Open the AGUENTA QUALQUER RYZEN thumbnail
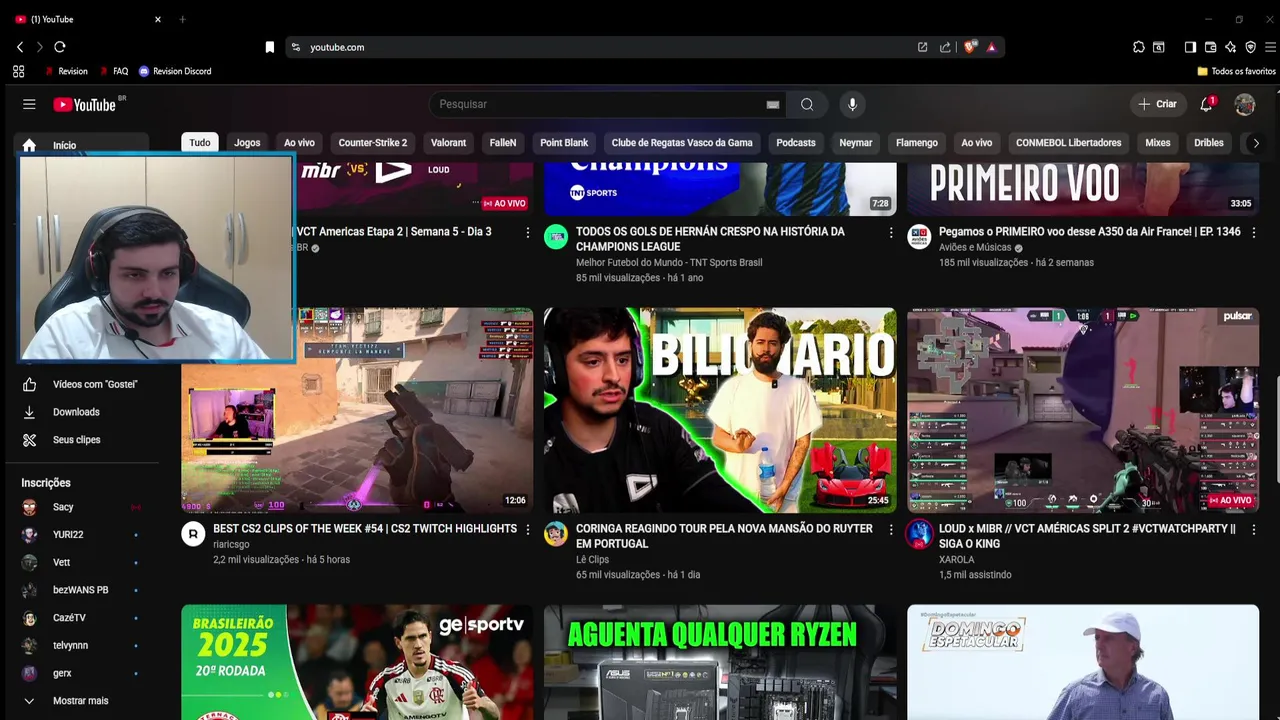 [x=720, y=662]
